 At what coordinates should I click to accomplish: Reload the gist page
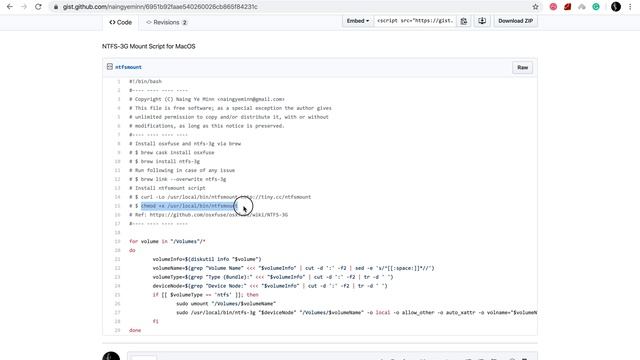[x=38, y=7]
